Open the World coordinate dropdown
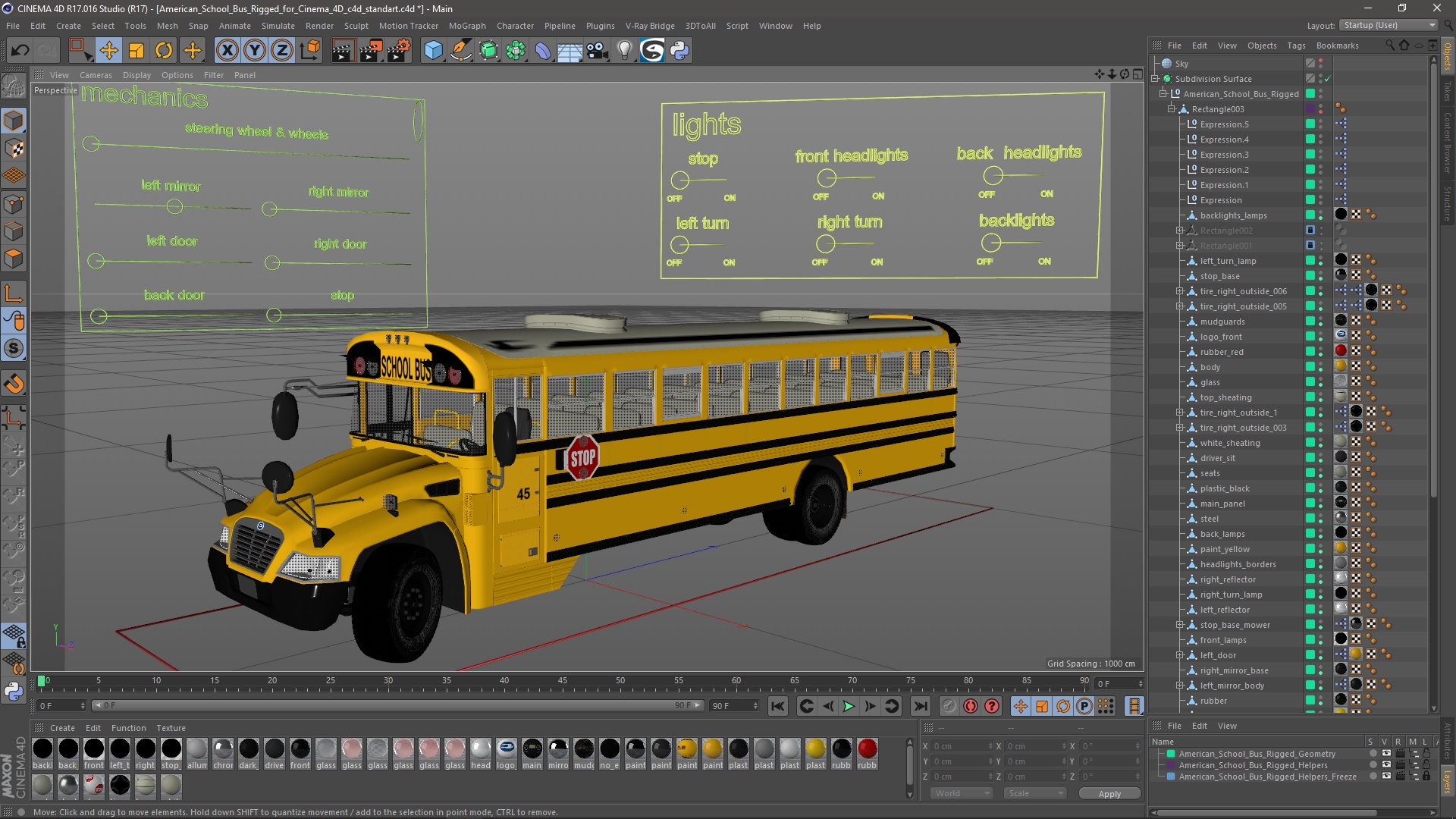Screen dimensions: 1456x819 [x=961, y=793]
